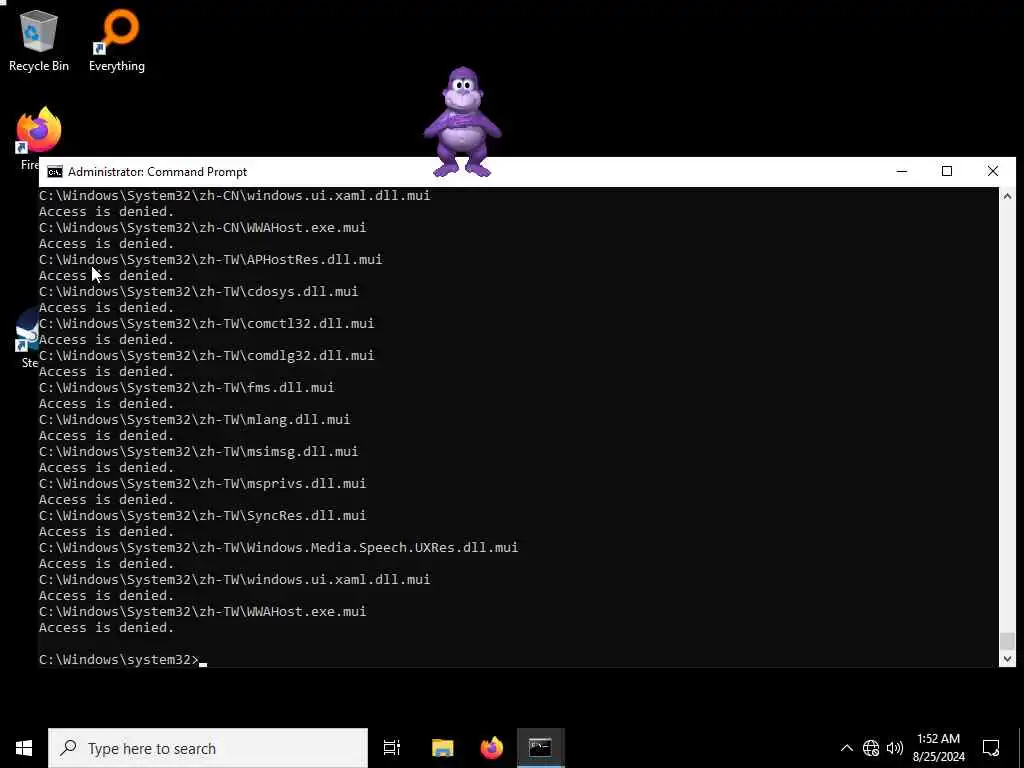Click the date 8/25/2024 in tray
Viewport: 1024px width, 768px height.
pos(938,758)
